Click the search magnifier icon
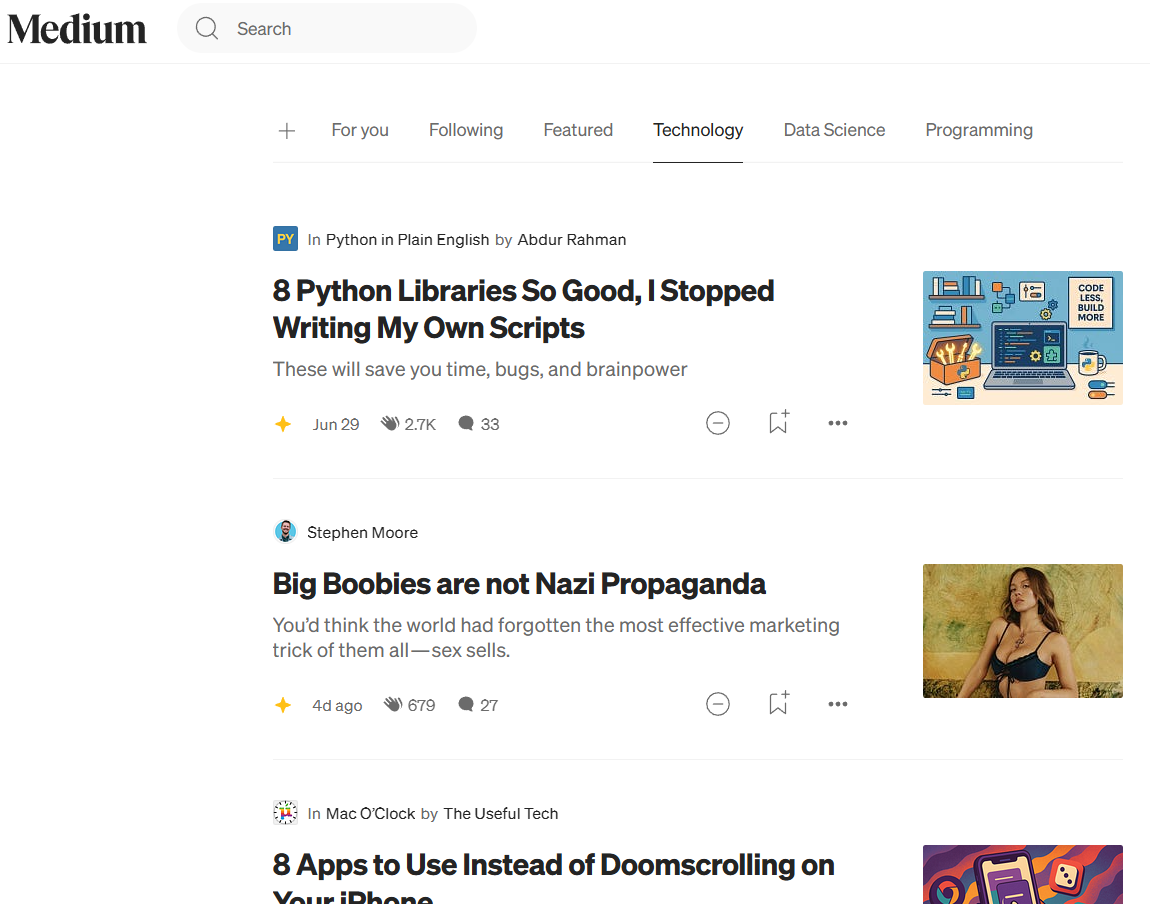Image resolution: width=1150 pixels, height=904 pixels. coord(207,29)
